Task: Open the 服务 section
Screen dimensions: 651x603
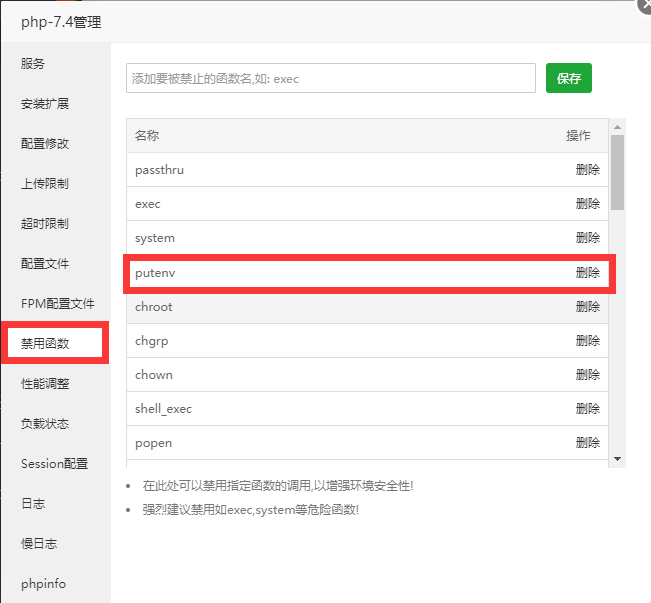Action: 33,64
